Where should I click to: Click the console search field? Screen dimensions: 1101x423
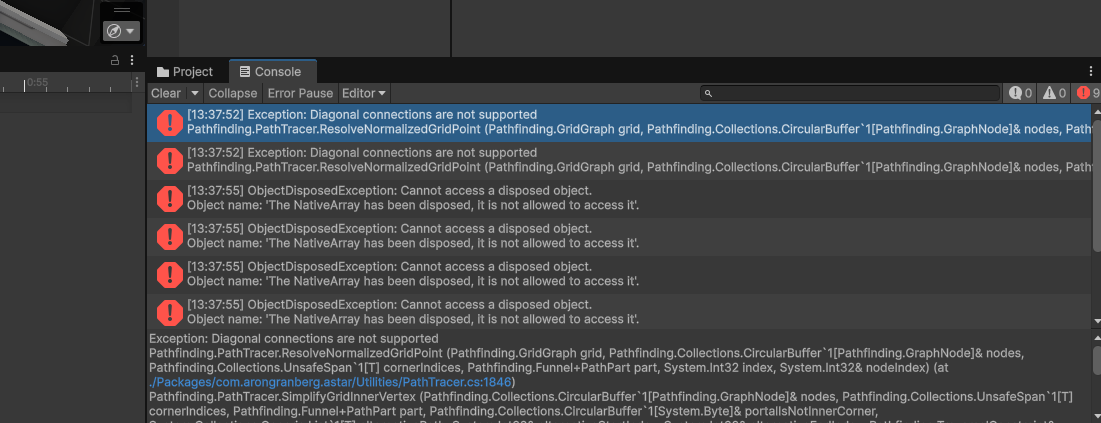(850, 93)
